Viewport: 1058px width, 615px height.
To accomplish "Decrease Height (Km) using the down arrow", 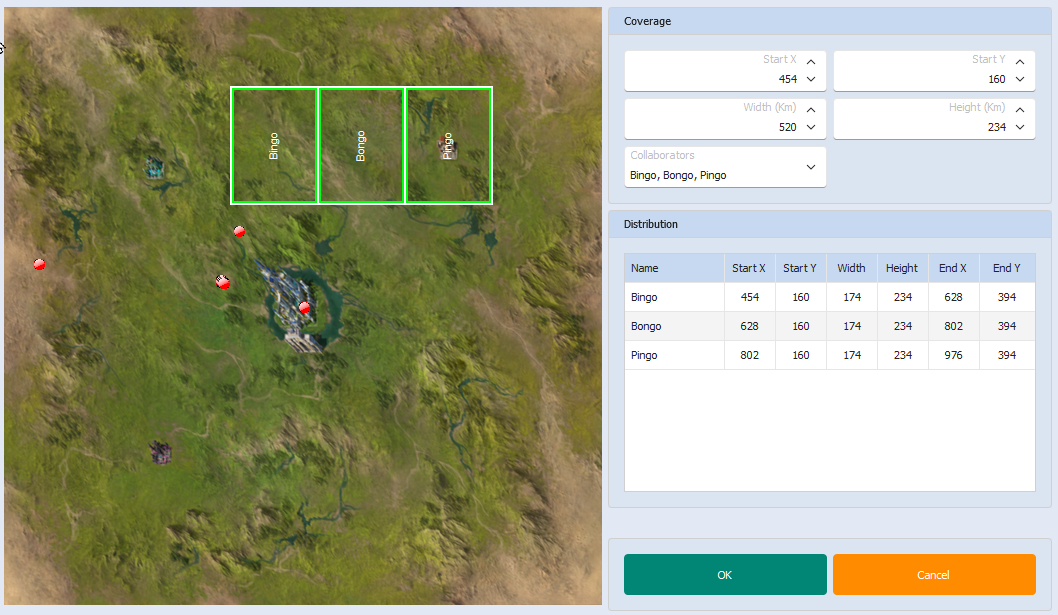I will coord(1020,127).
